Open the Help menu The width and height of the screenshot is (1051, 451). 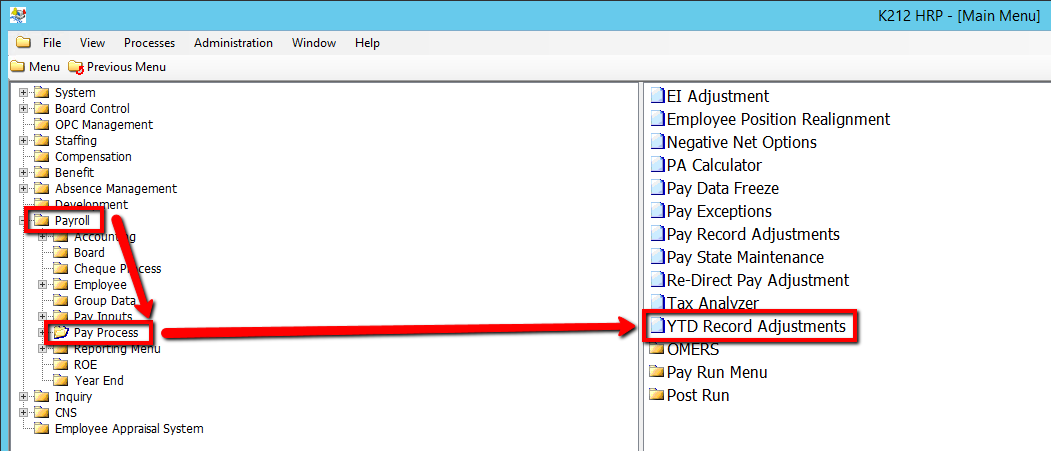[x=367, y=43]
